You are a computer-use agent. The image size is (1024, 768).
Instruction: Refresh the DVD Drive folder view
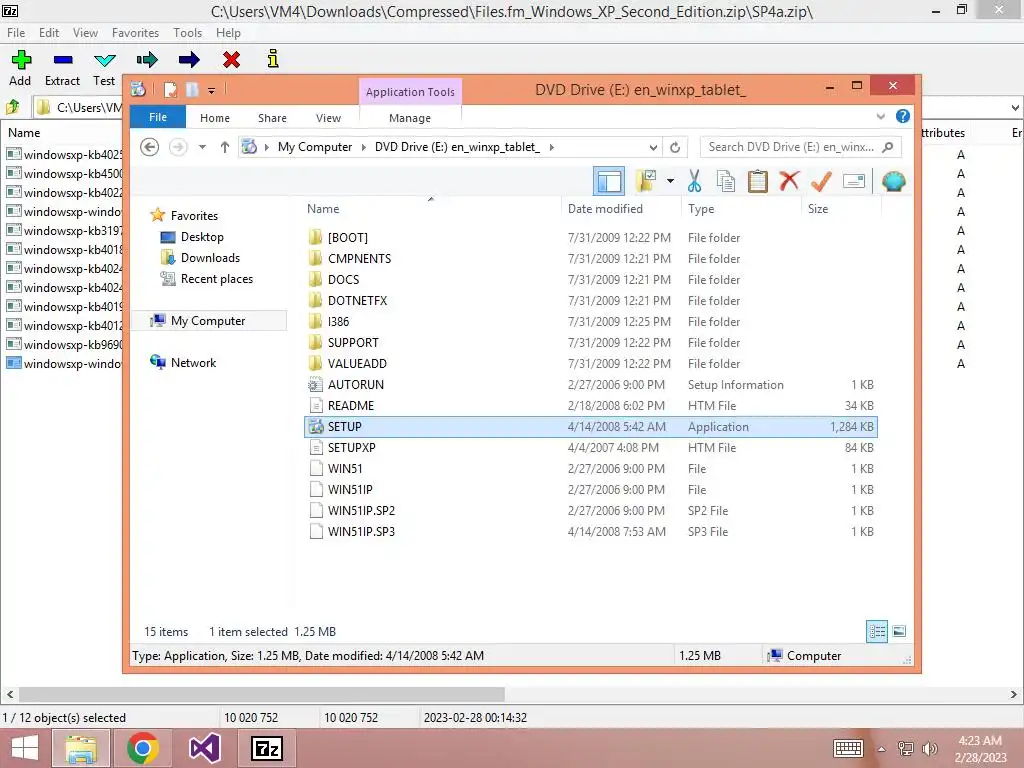(x=675, y=148)
